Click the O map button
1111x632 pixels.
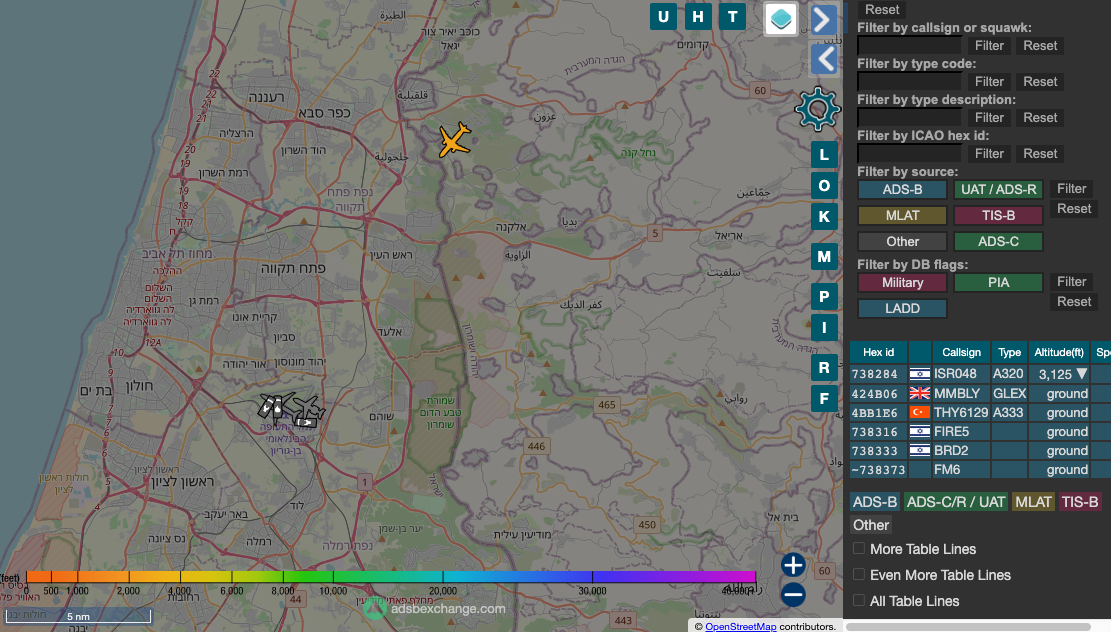click(x=824, y=186)
